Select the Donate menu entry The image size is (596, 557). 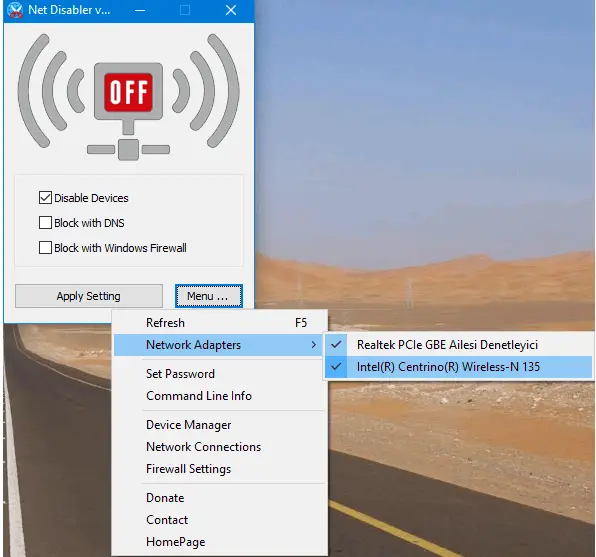220,498
